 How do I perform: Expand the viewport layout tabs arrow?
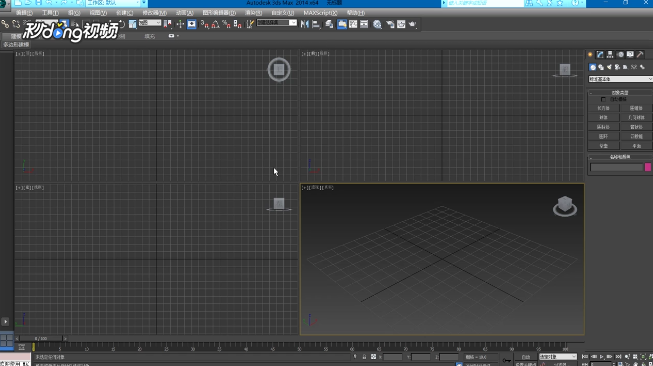[x=5, y=321]
